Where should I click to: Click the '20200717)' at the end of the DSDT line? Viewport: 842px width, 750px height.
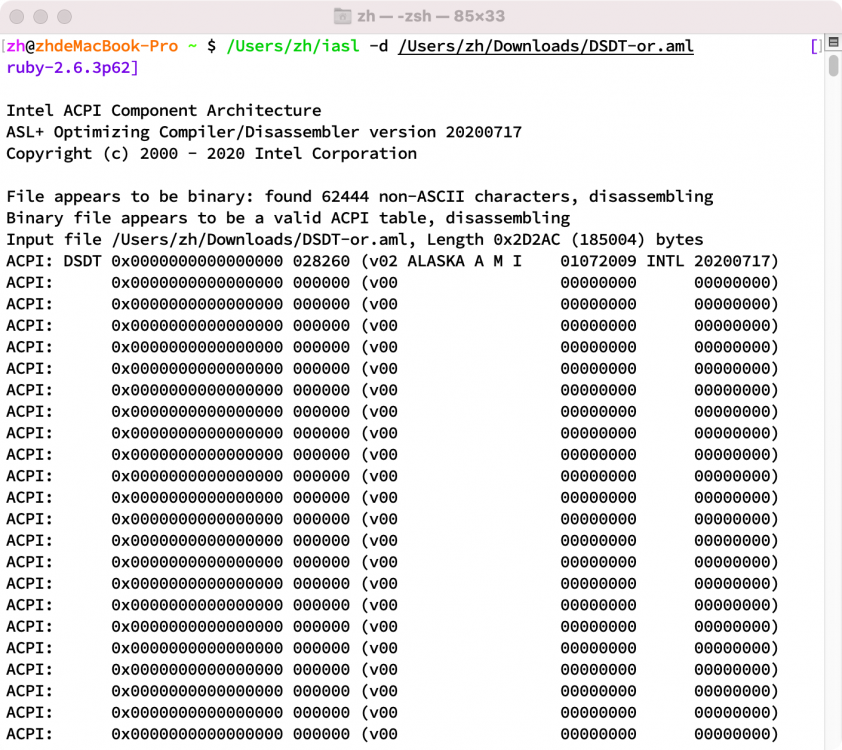click(736, 261)
